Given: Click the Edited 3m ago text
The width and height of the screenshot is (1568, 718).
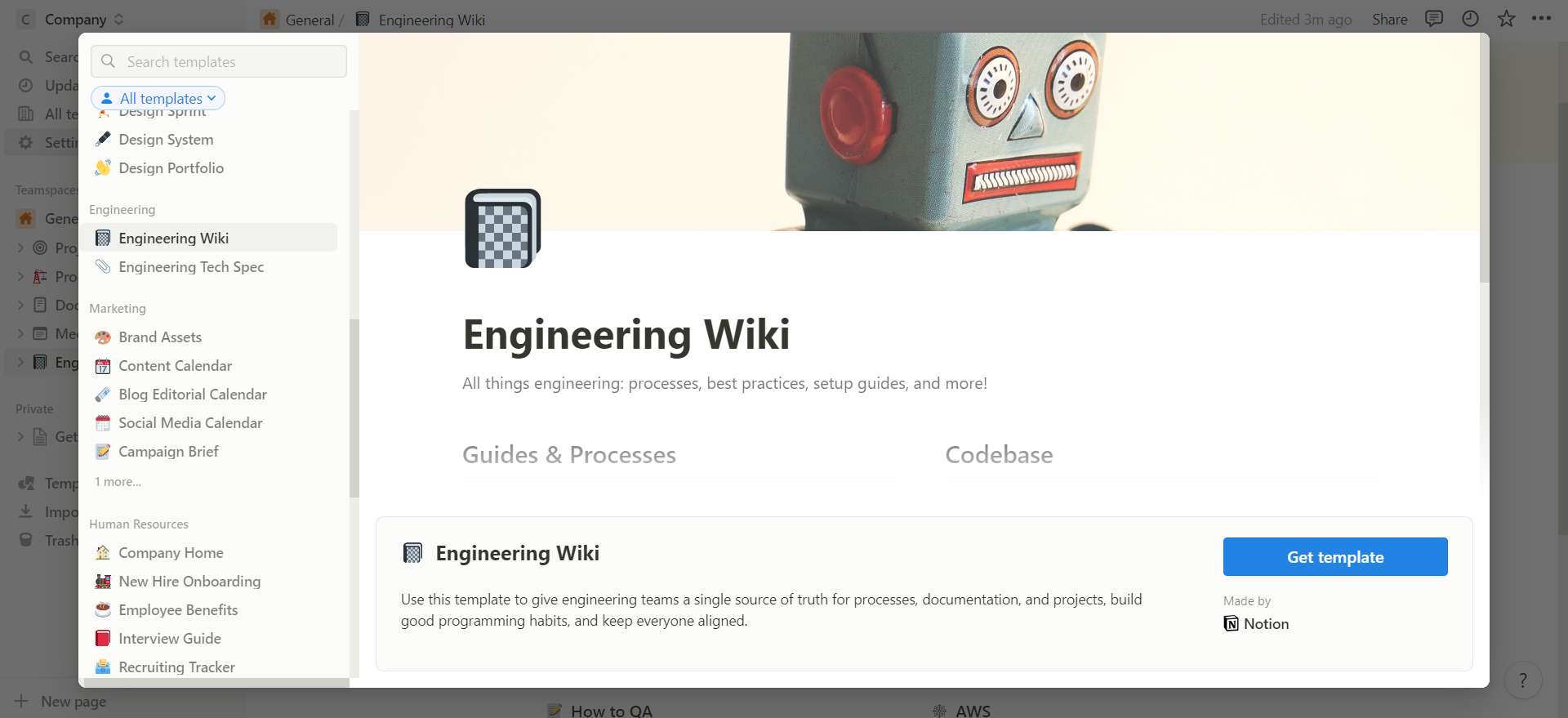Looking at the screenshot, I should point(1306,19).
